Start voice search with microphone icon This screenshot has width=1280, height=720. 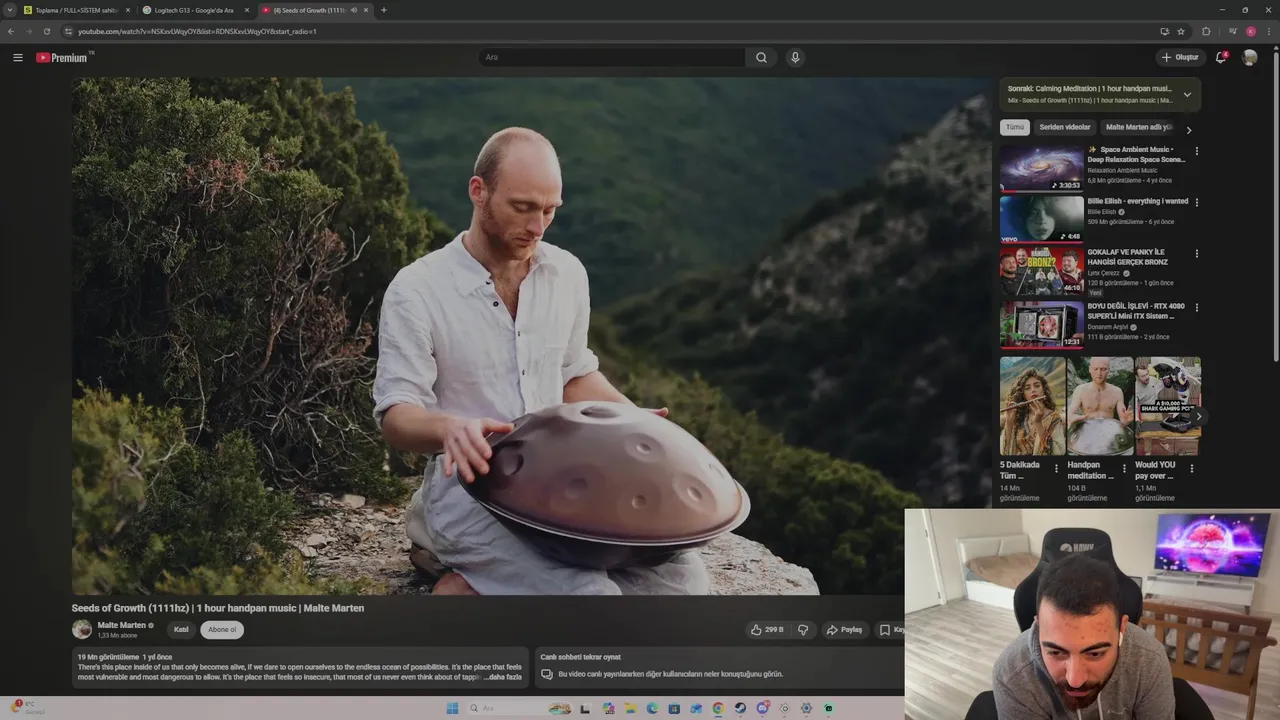point(795,57)
